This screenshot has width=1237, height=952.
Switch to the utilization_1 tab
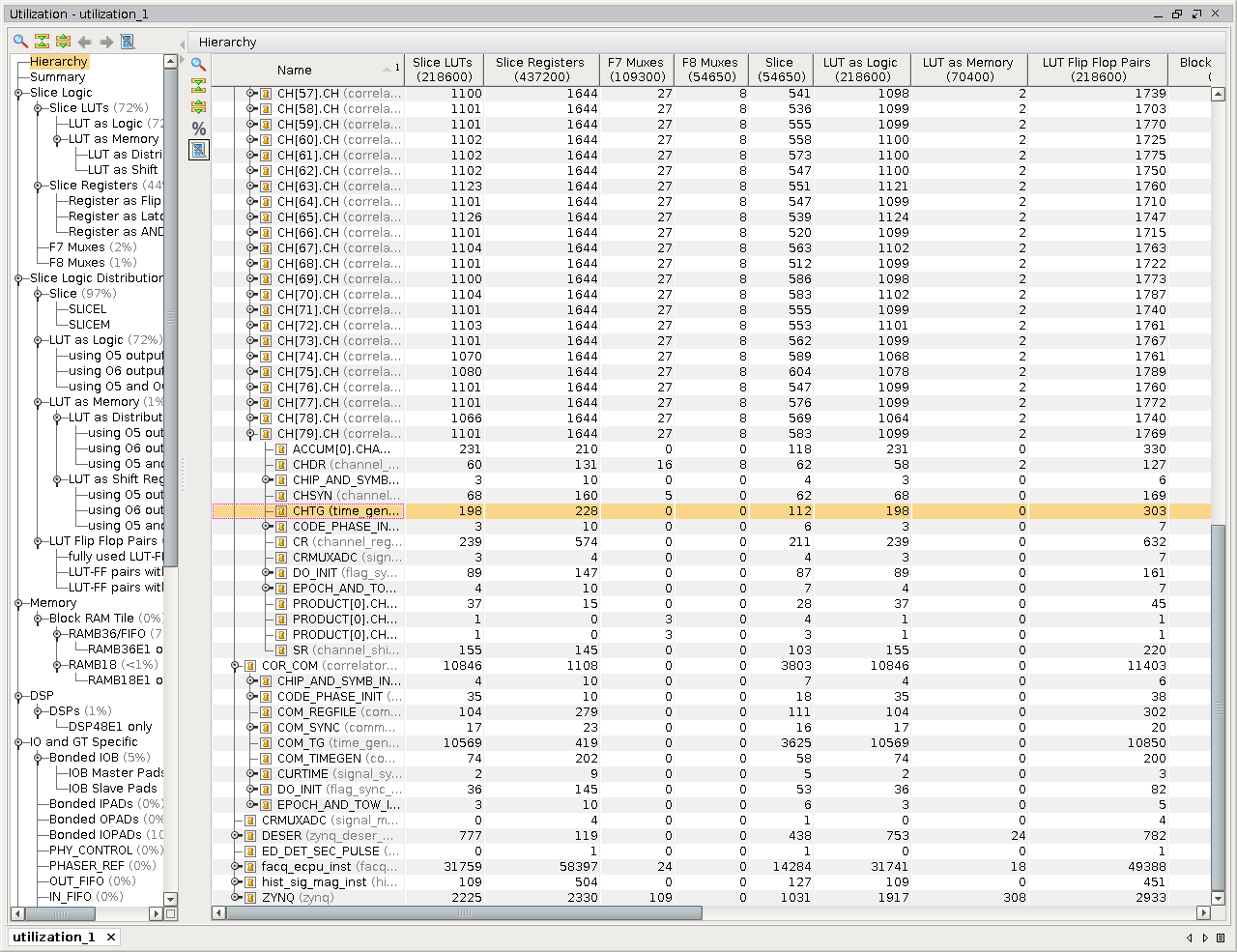pos(54,937)
